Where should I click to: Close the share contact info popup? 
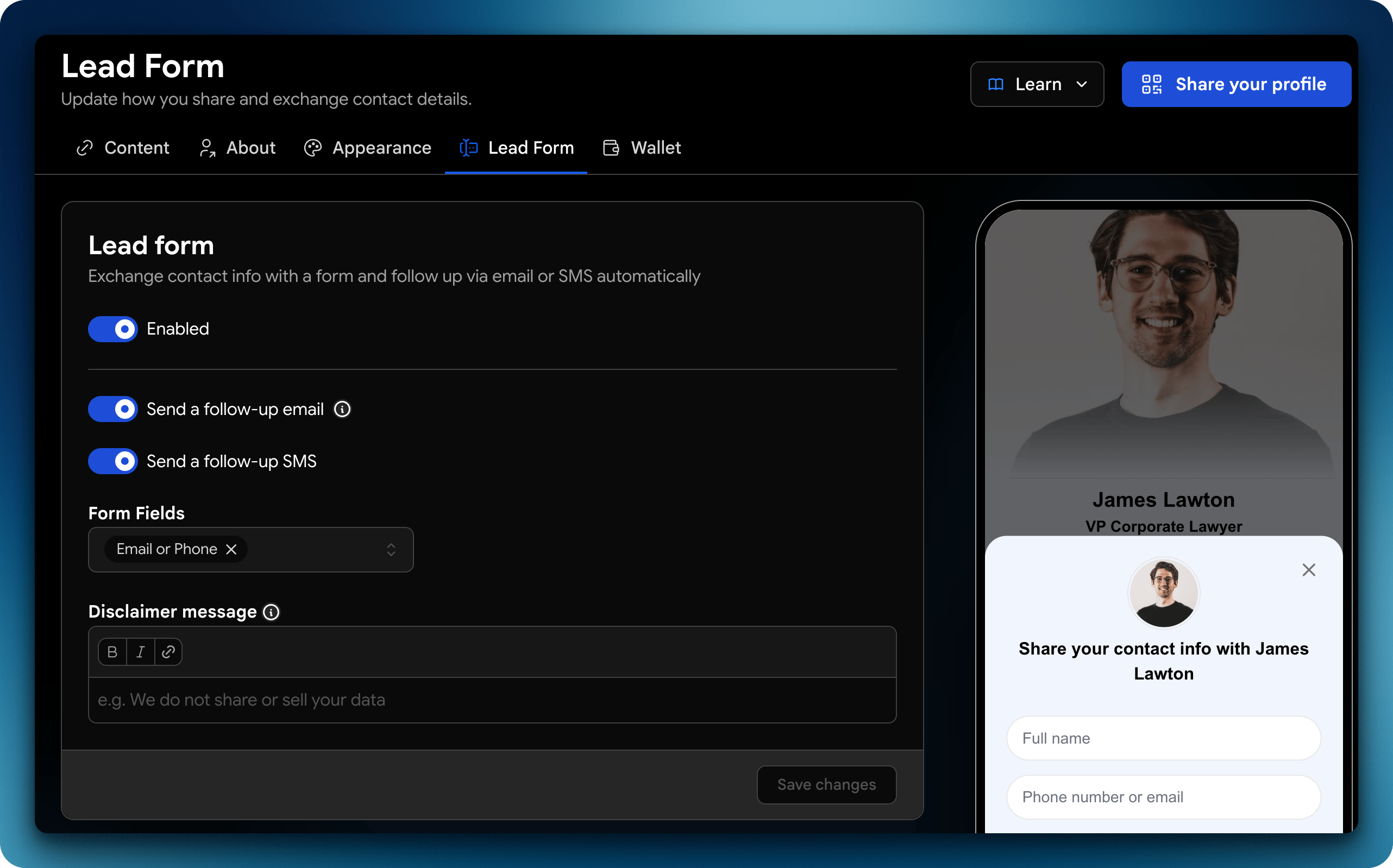[x=1309, y=569]
